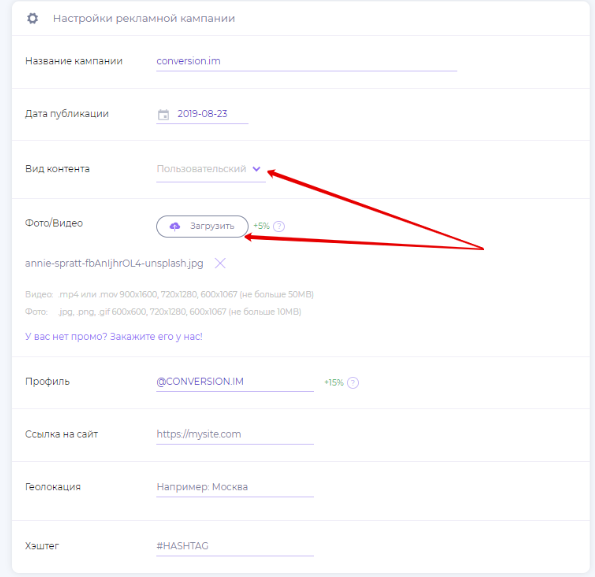Image resolution: width=595 pixels, height=577 pixels.
Task: Click the Настройки рекламной кампании heading
Action: pyautogui.click(x=144, y=19)
